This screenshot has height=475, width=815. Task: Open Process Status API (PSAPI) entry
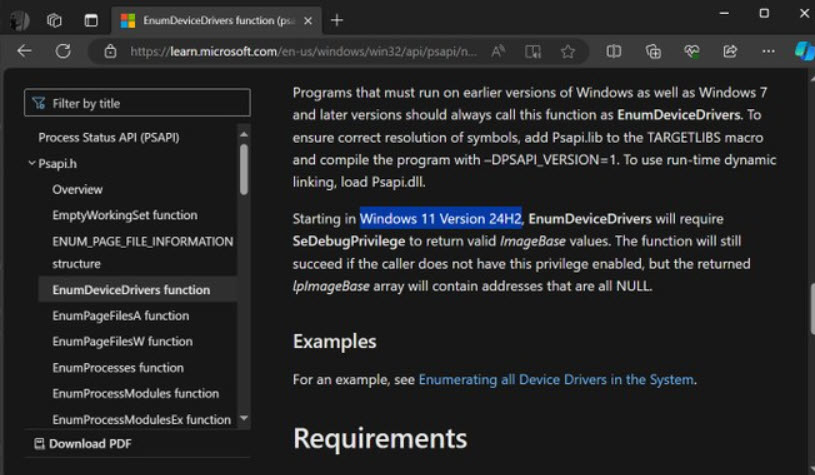coord(109,137)
